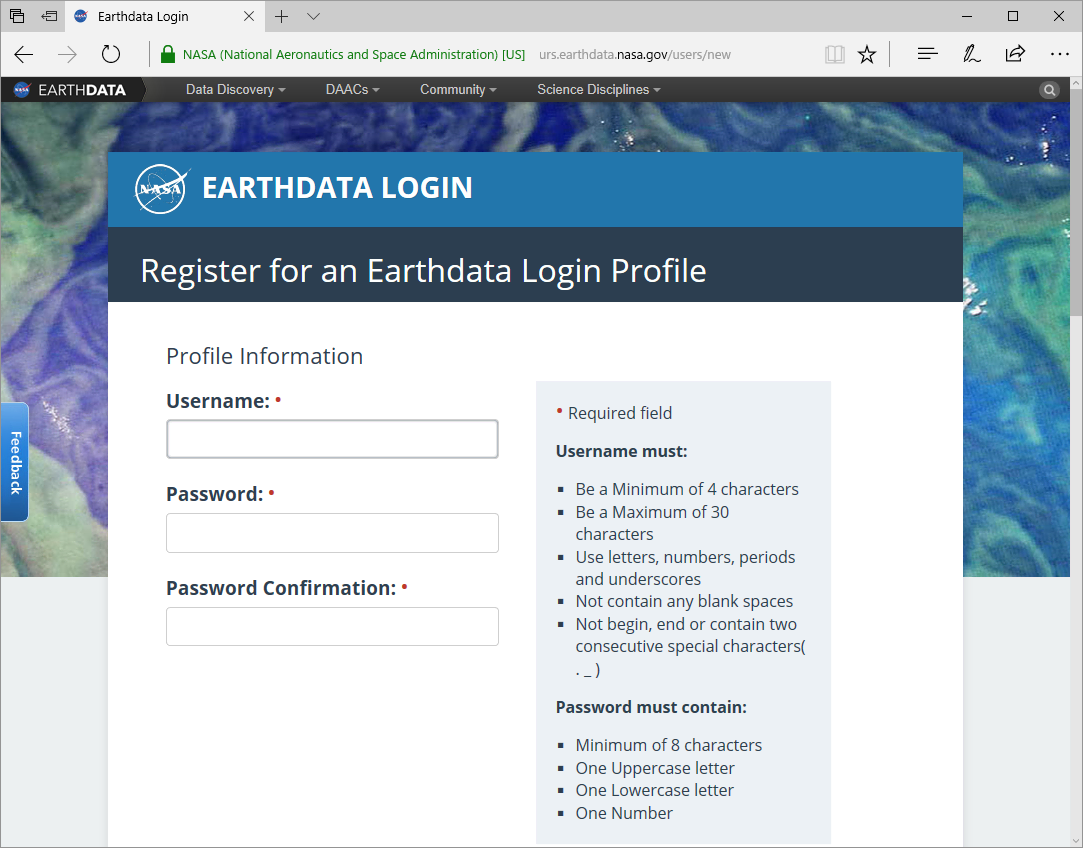Viewport: 1083px width, 848px height.
Task: Click 'Be a Maximum of 30 characters' text
Action: (652, 523)
